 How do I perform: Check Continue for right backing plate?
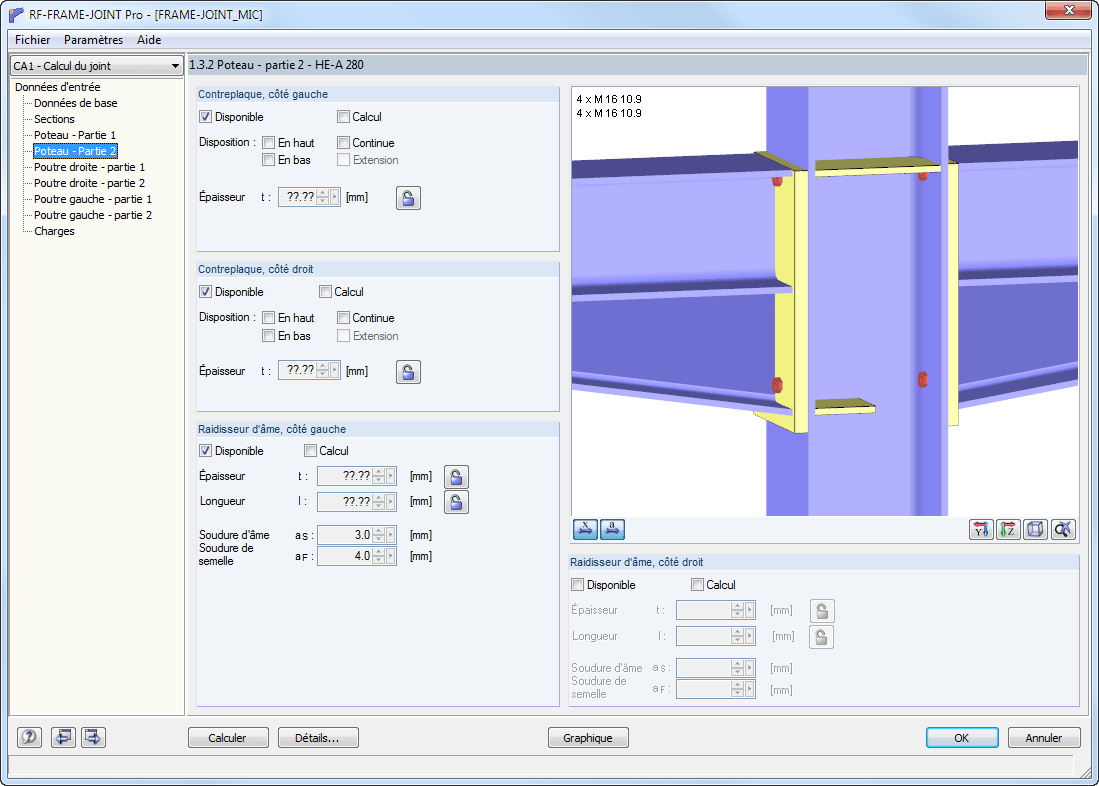tap(343, 318)
